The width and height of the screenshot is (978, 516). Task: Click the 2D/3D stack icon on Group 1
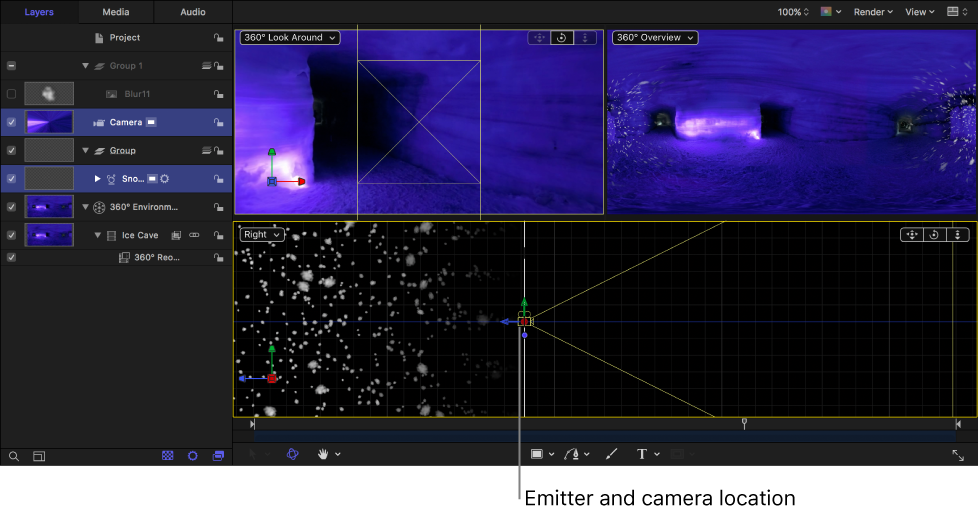[206, 66]
